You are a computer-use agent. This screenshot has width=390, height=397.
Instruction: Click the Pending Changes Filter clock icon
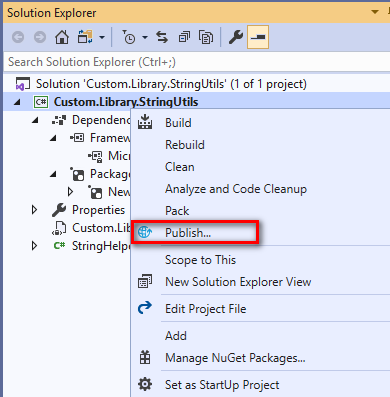(x=129, y=37)
